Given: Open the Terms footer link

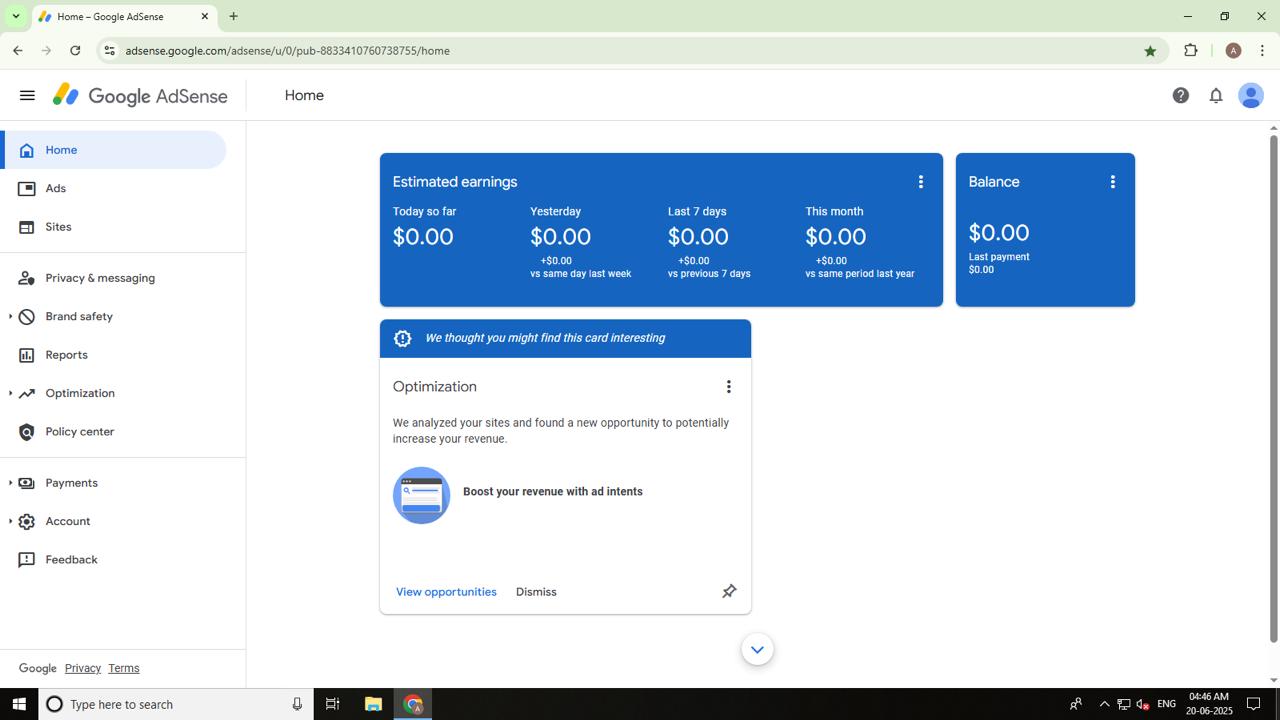Looking at the screenshot, I should coord(124,668).
